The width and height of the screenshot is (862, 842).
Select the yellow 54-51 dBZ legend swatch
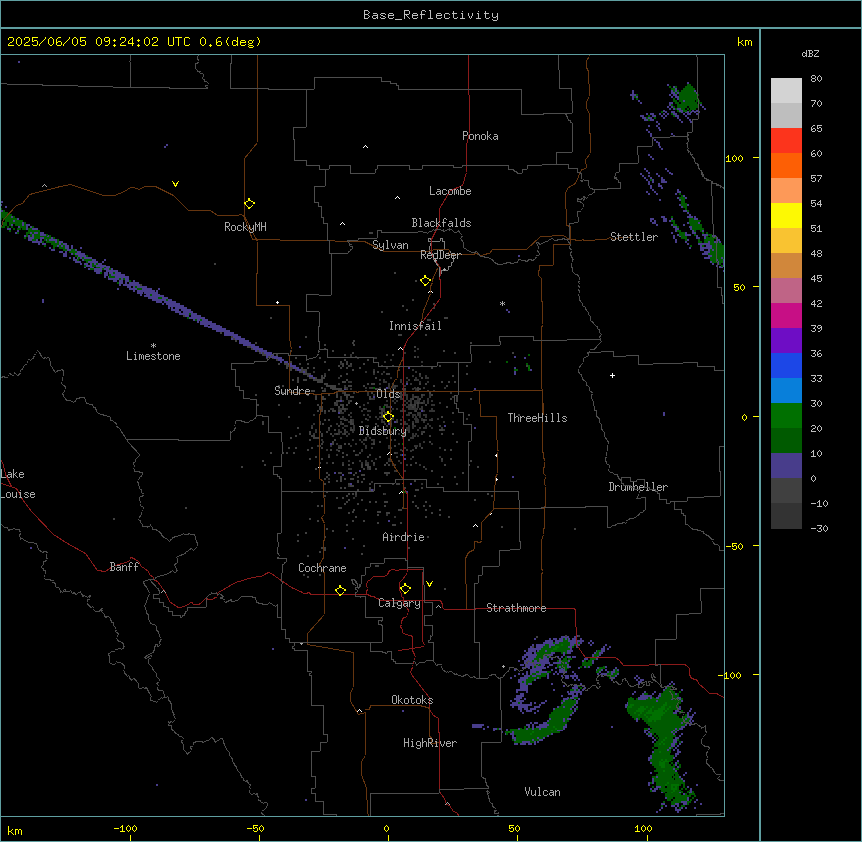786,215
